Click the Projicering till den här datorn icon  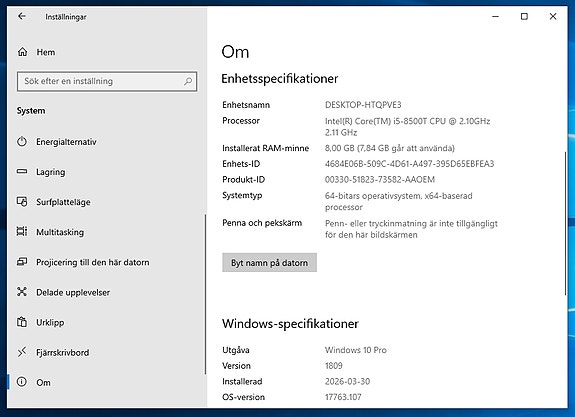click(x=22, y=261)
